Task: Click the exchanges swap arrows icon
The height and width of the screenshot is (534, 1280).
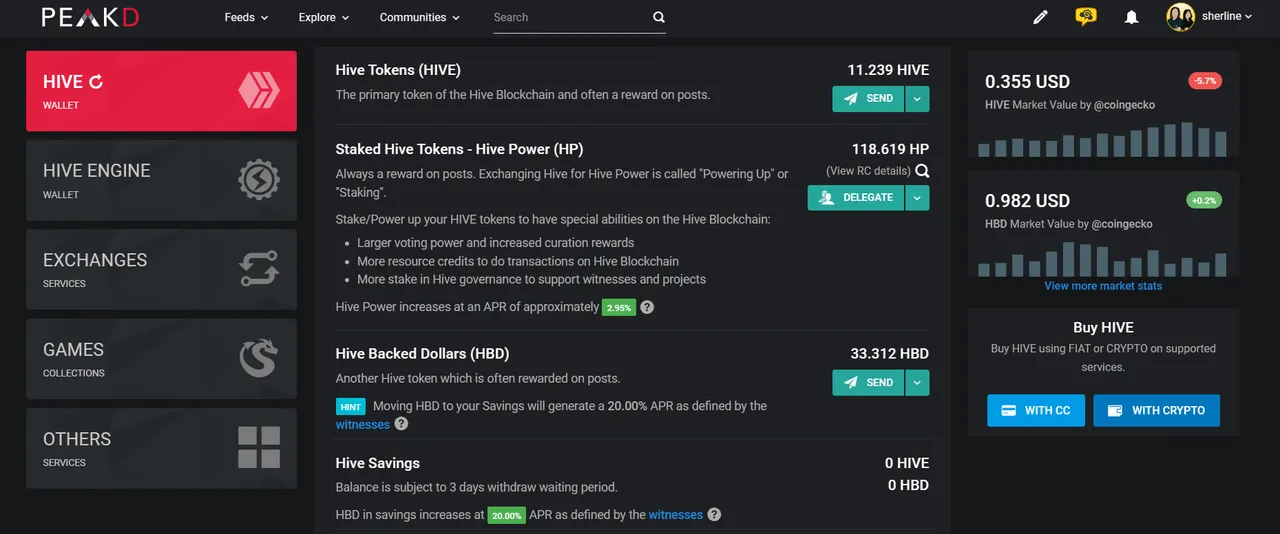Action: [x=259, y=269]
